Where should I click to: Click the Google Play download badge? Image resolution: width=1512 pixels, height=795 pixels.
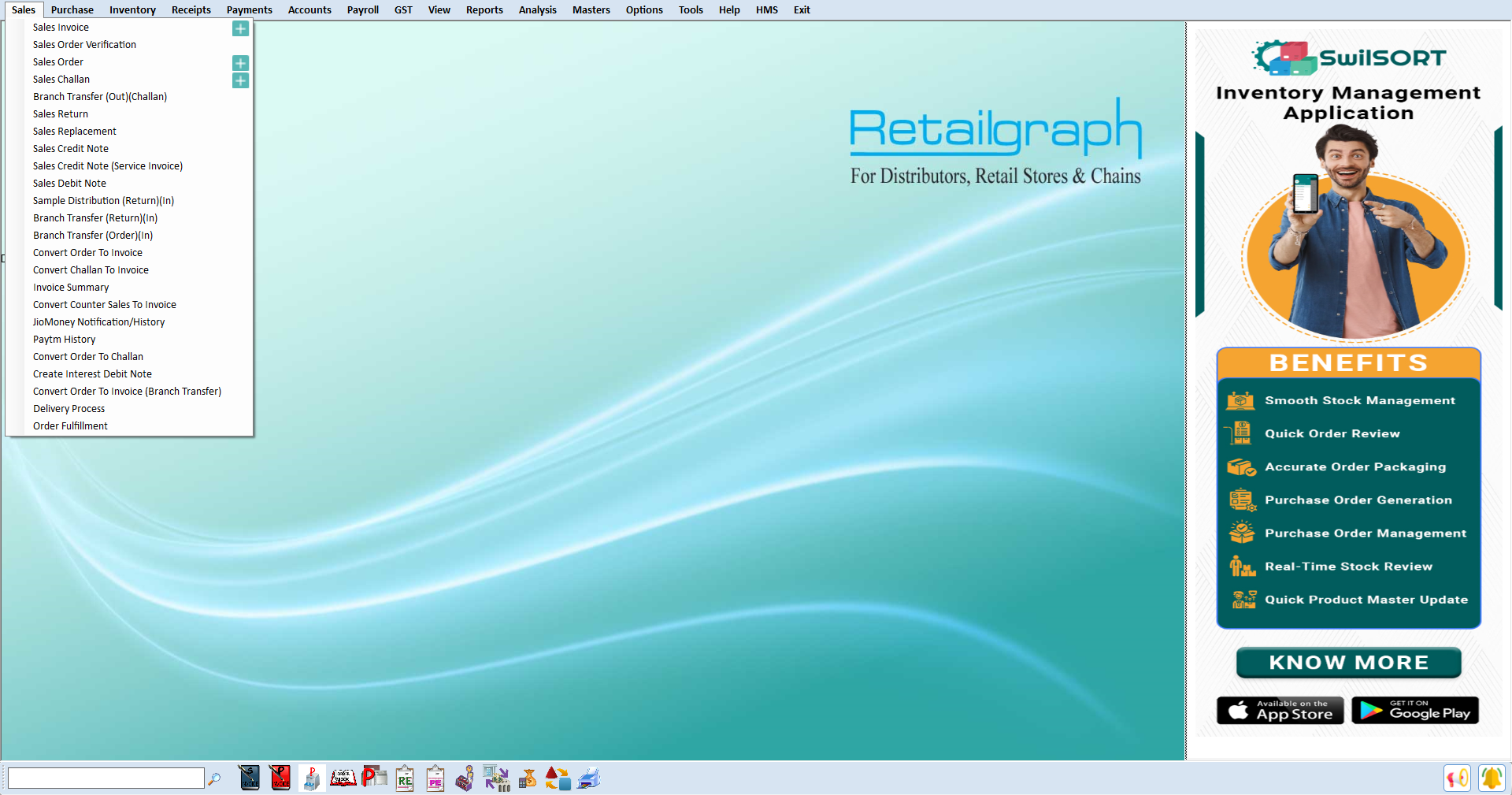pyautogui.click(x=1415, y=710)
